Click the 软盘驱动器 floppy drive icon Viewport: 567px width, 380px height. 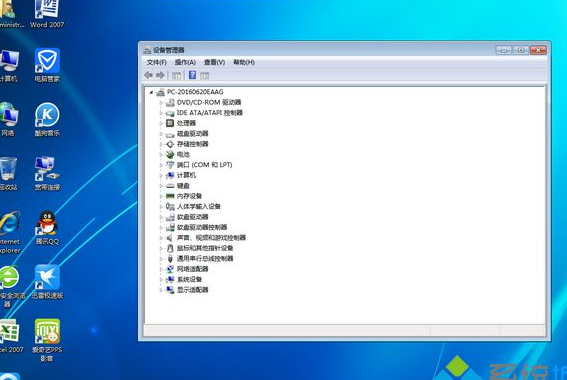(x=170, y=217)
